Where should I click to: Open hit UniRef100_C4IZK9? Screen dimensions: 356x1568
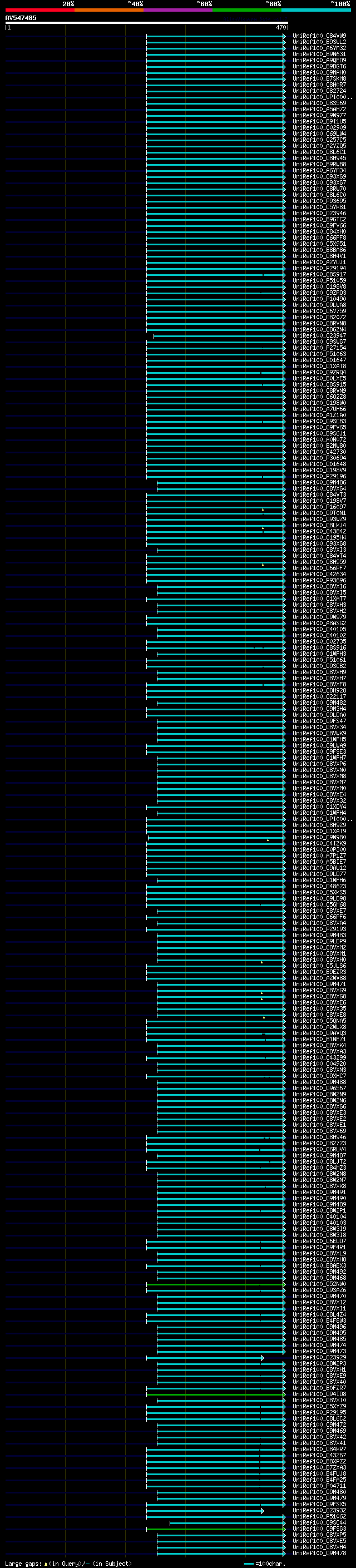tap(319, 844)
